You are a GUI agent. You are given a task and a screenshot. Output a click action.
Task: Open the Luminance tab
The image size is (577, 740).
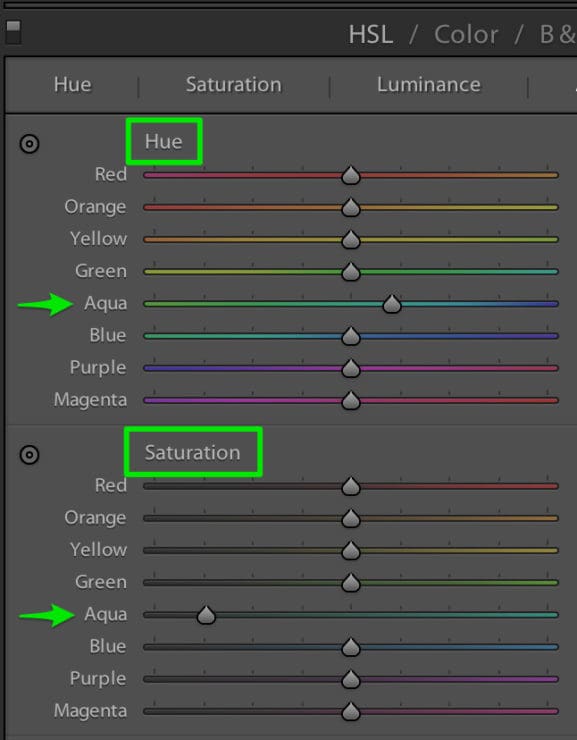(429, 85)
